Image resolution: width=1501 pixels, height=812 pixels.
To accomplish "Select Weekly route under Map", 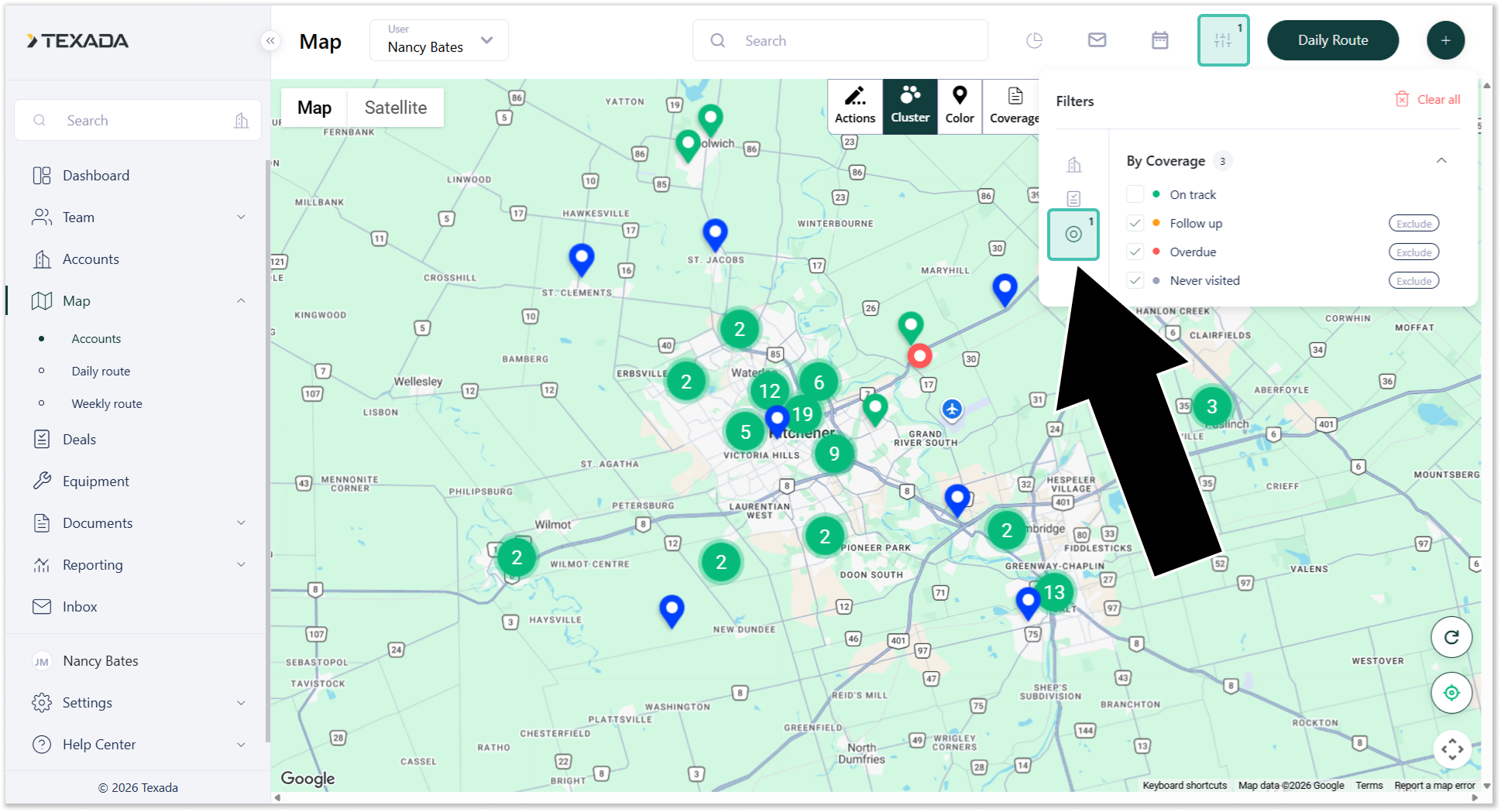I will click(x=107, y=404).
